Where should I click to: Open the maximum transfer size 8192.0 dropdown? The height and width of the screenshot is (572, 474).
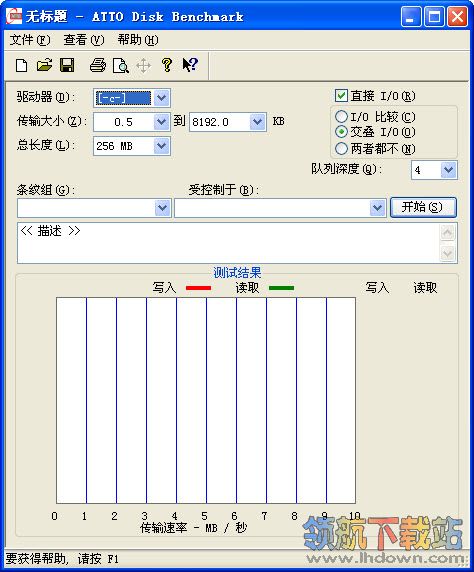[258, 122]
